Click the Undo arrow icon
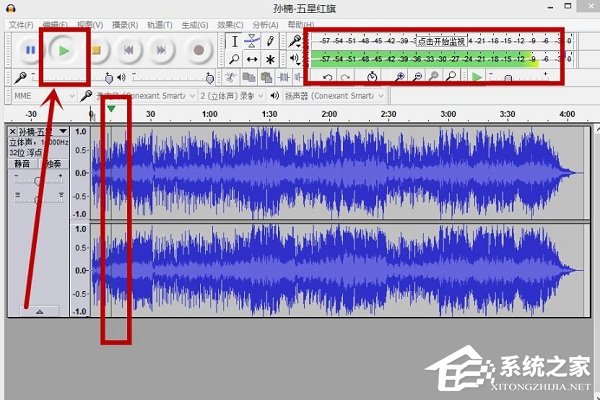This screenshot has width=600, height=400. coord(328,77)
